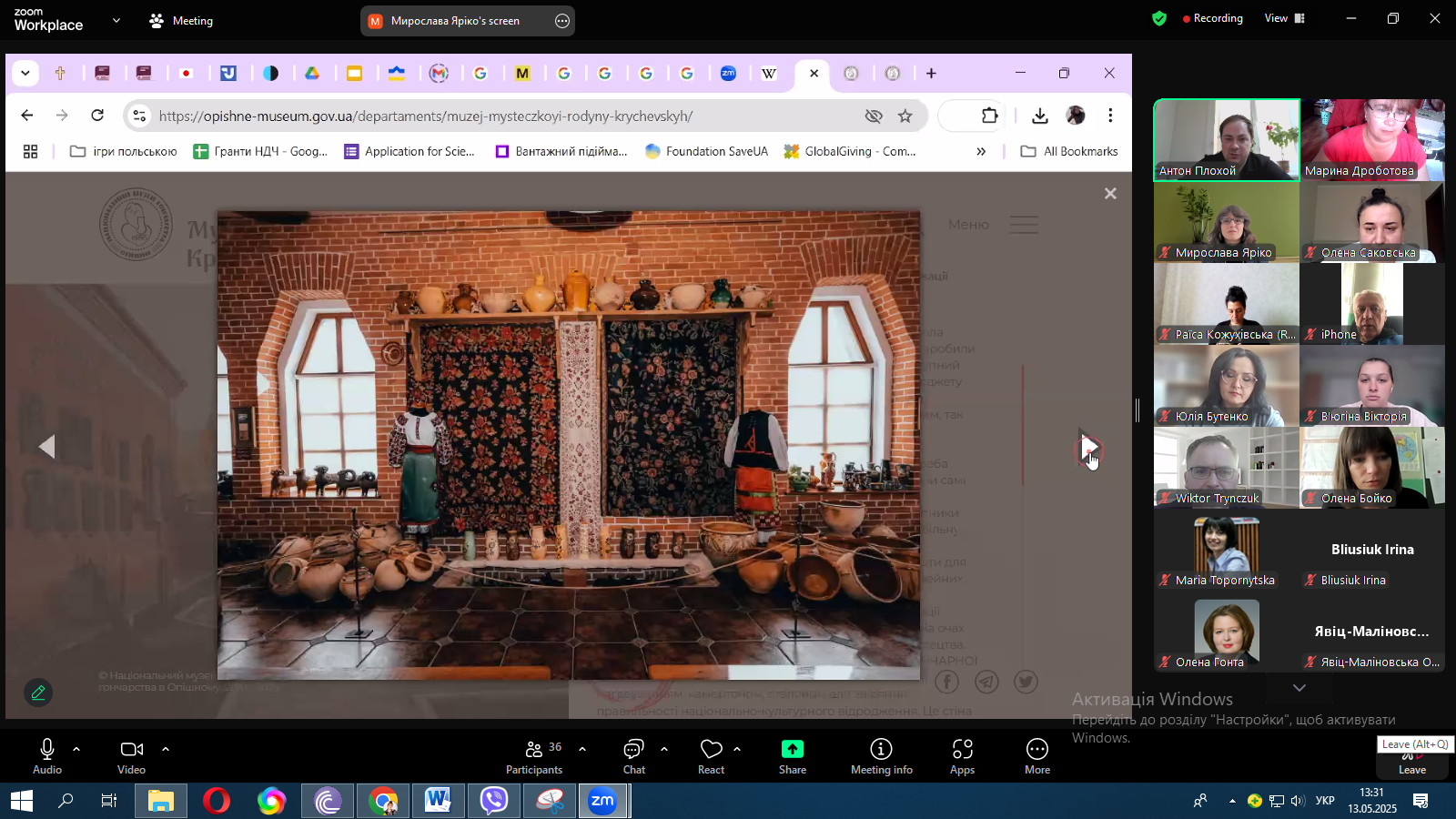The height and width of the screenshot is (819, 1456).
Task: Open the View menu
Action: pyautogui.click(x=1284, y=18)
